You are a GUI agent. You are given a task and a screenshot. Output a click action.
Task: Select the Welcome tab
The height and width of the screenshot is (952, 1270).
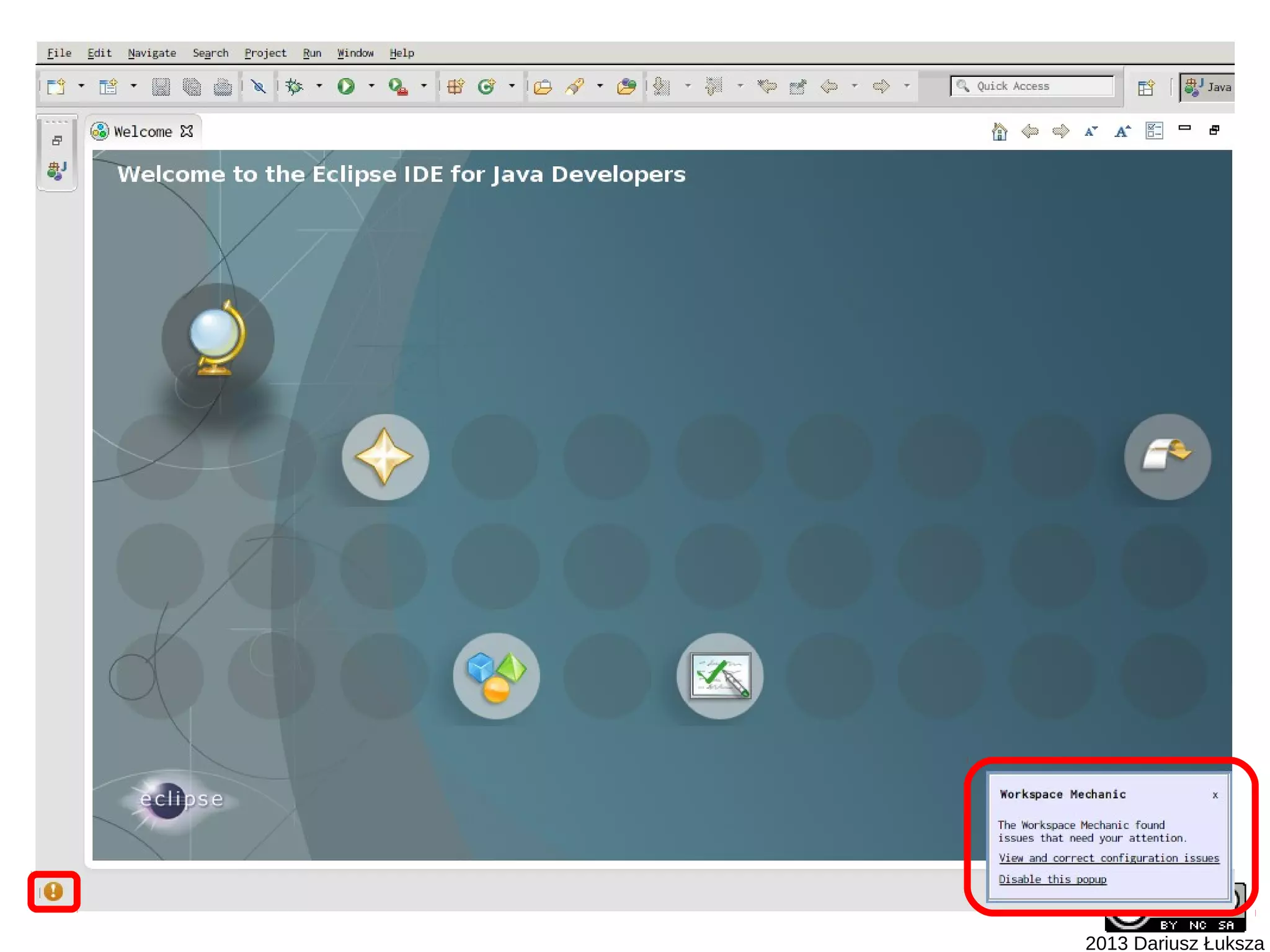(142, 131)
